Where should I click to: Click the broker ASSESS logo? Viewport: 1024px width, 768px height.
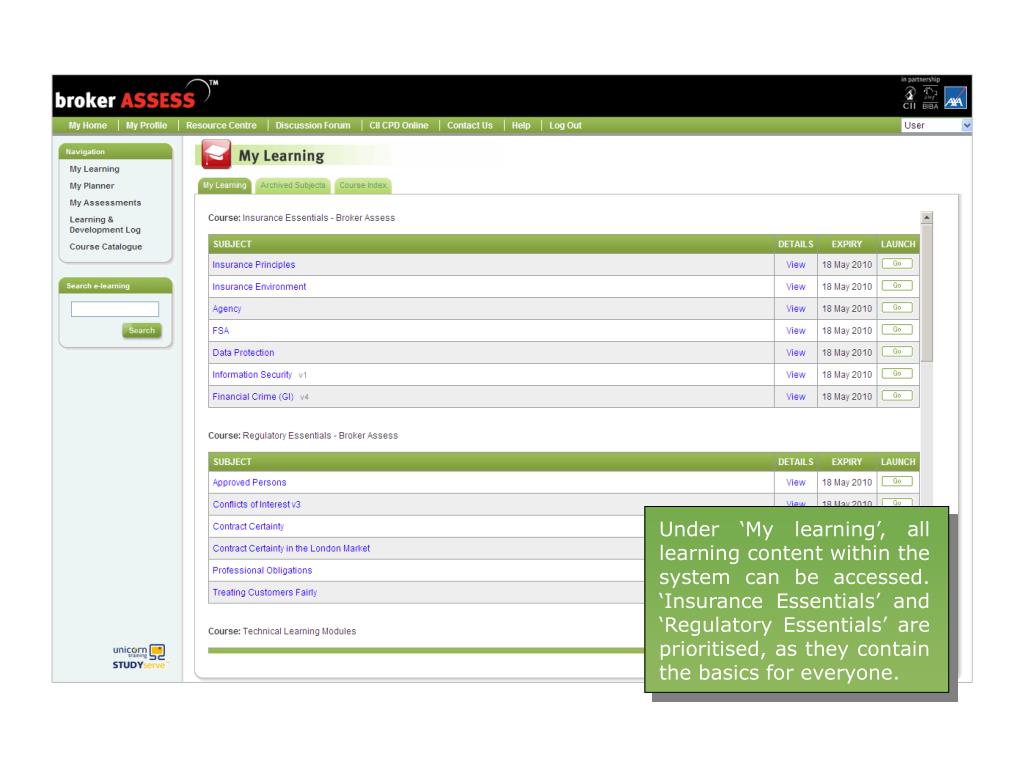(x=136, y=95)
